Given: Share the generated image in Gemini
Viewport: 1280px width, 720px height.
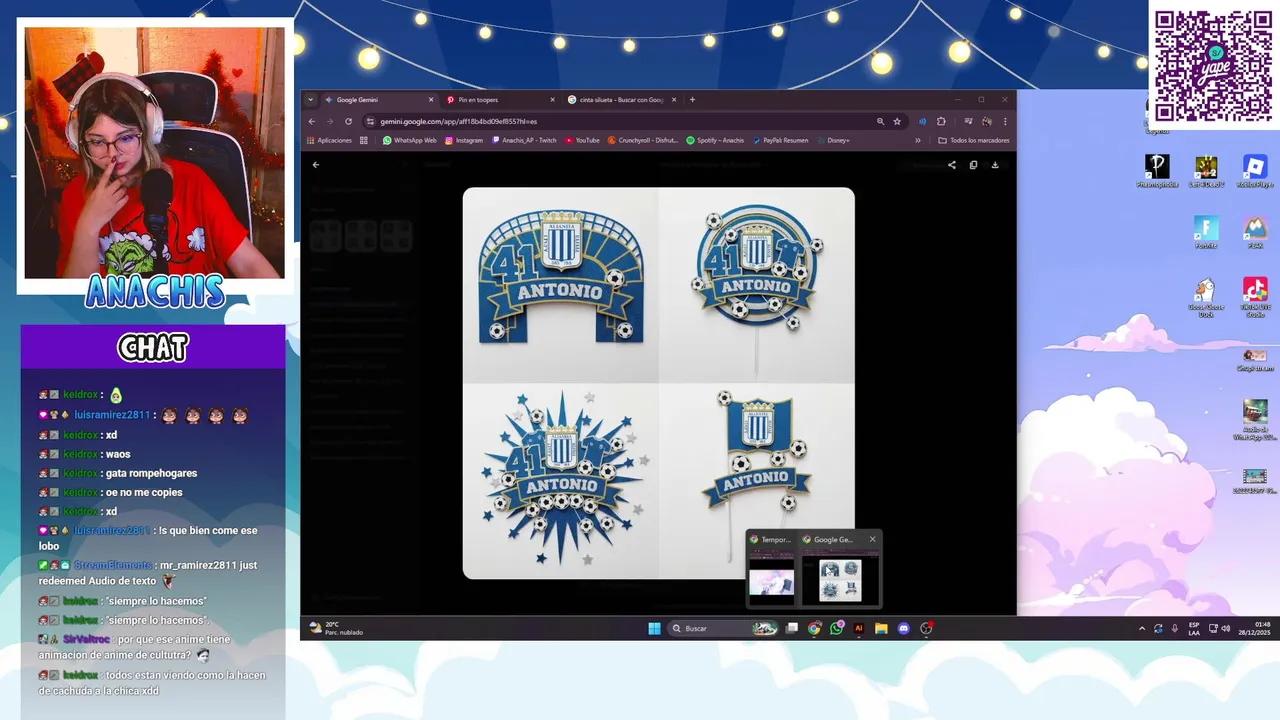Looking at the screenshot, I should tap(952, 165).
